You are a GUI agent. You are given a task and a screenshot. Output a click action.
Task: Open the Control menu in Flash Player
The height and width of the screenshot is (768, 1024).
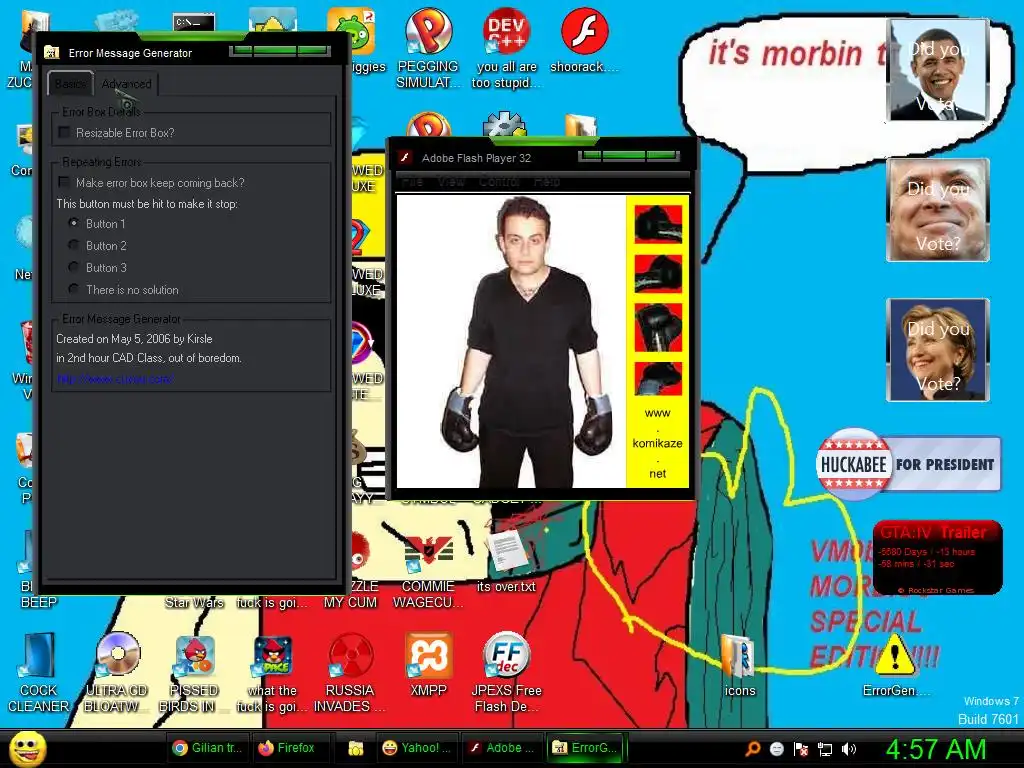(x=499, y=182)
